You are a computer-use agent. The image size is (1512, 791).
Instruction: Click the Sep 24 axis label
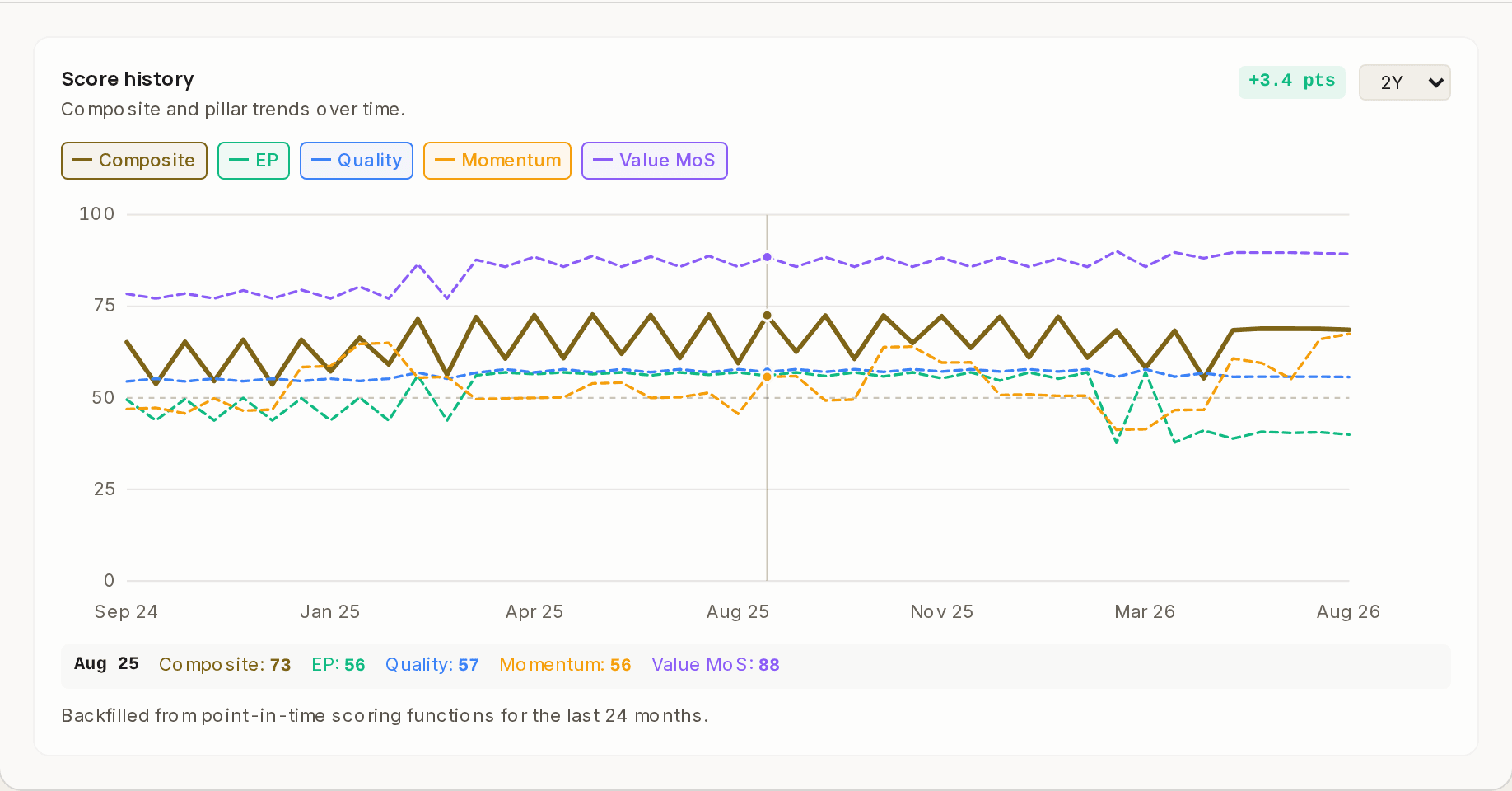pyautogui.click(x=126, y=611)
